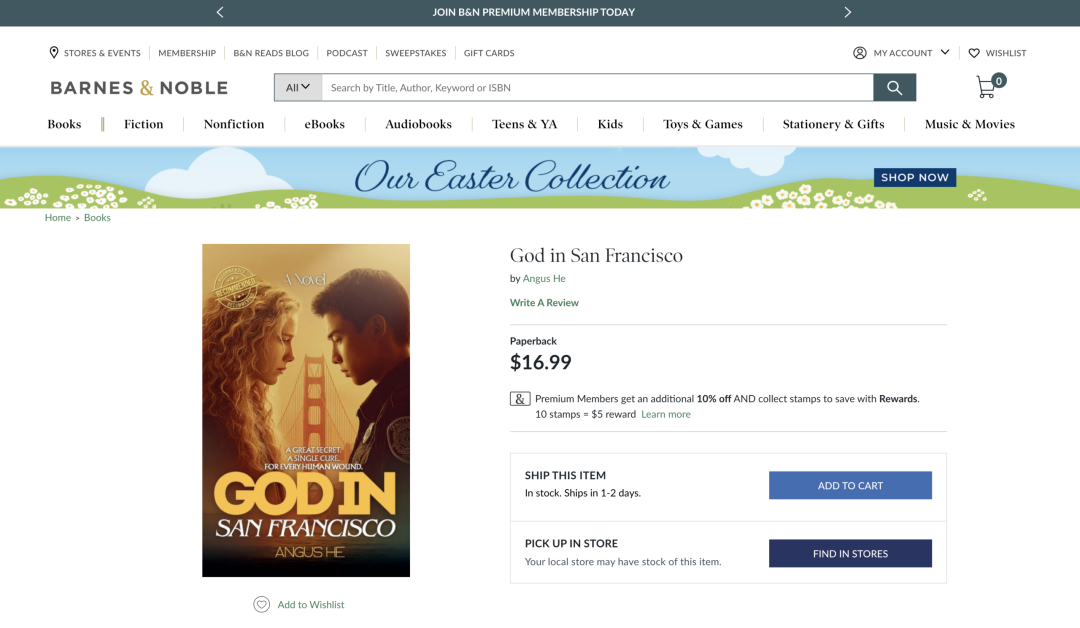Click the magnifying glass search button
Image resolution: width=1080 pixels, height=628 pixels.
894,88
